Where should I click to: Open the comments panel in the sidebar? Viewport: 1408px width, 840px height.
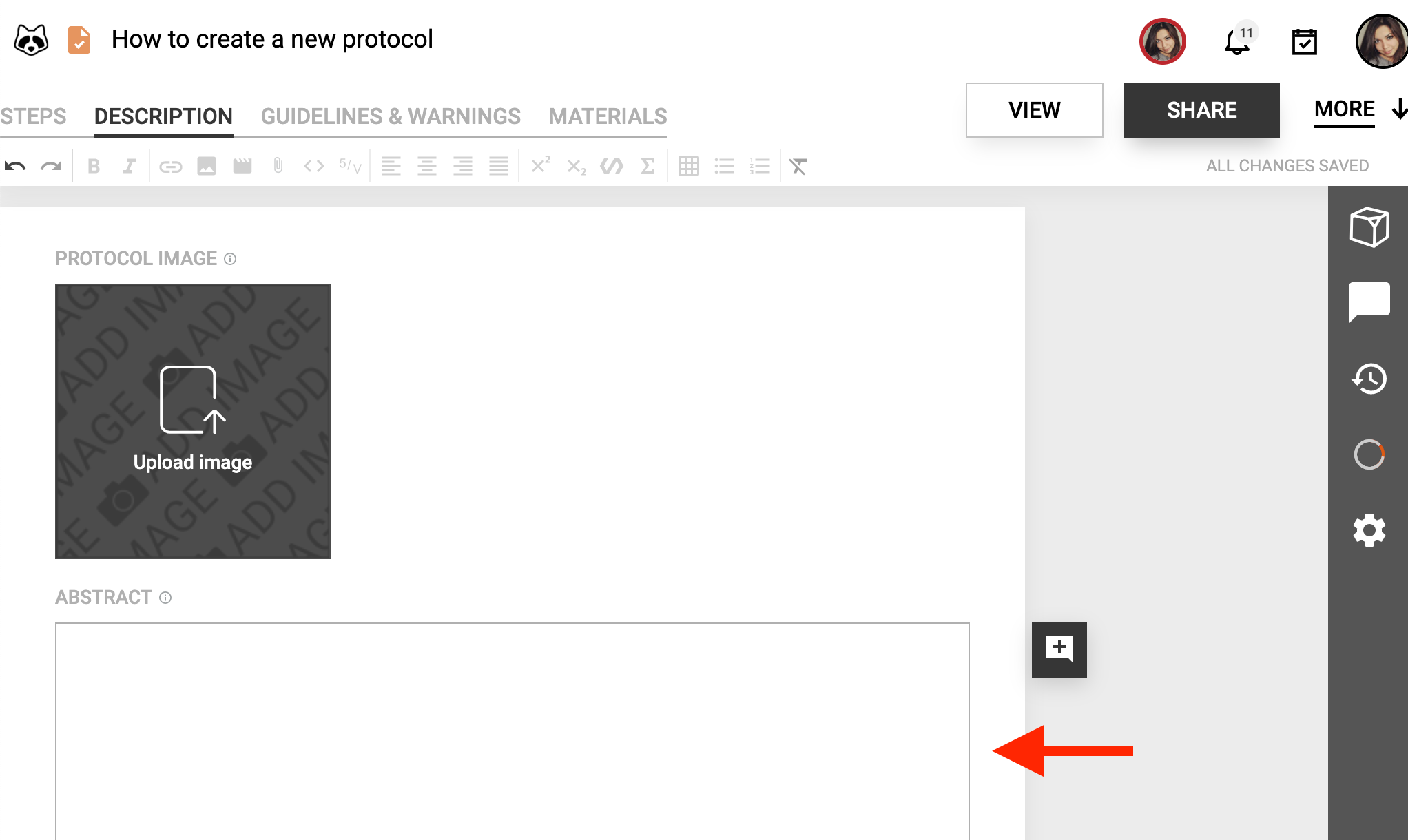(x=1369, y=303)
